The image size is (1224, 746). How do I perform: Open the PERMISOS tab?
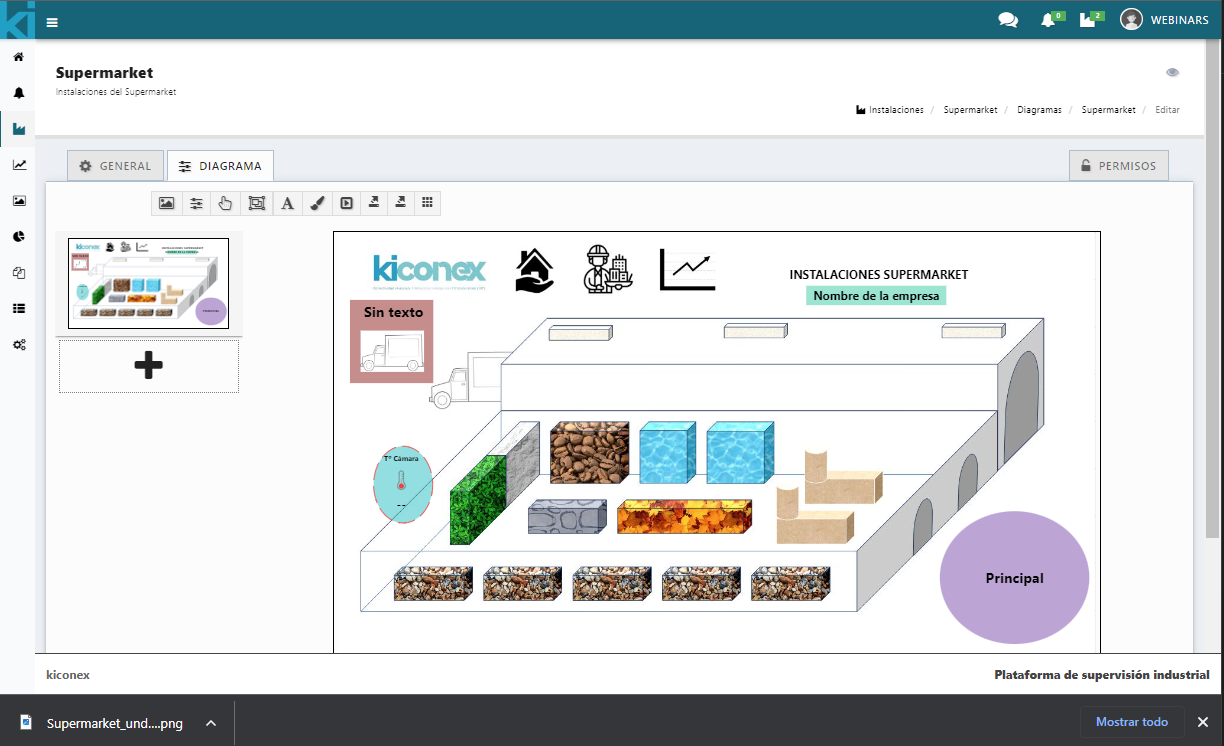[1118, 166]
